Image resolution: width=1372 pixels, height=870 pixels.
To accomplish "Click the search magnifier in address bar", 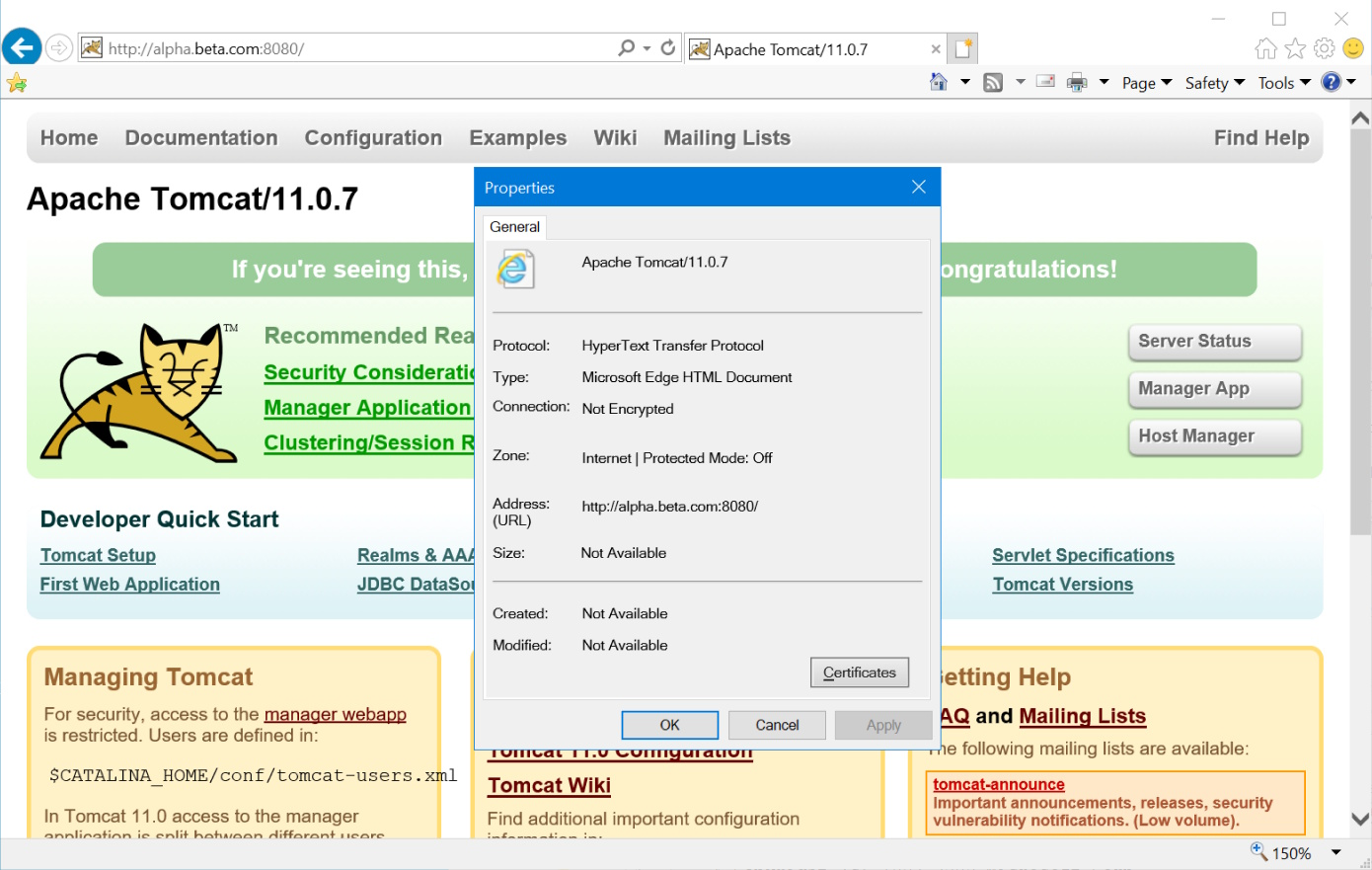I will click(x=626, y=47).
